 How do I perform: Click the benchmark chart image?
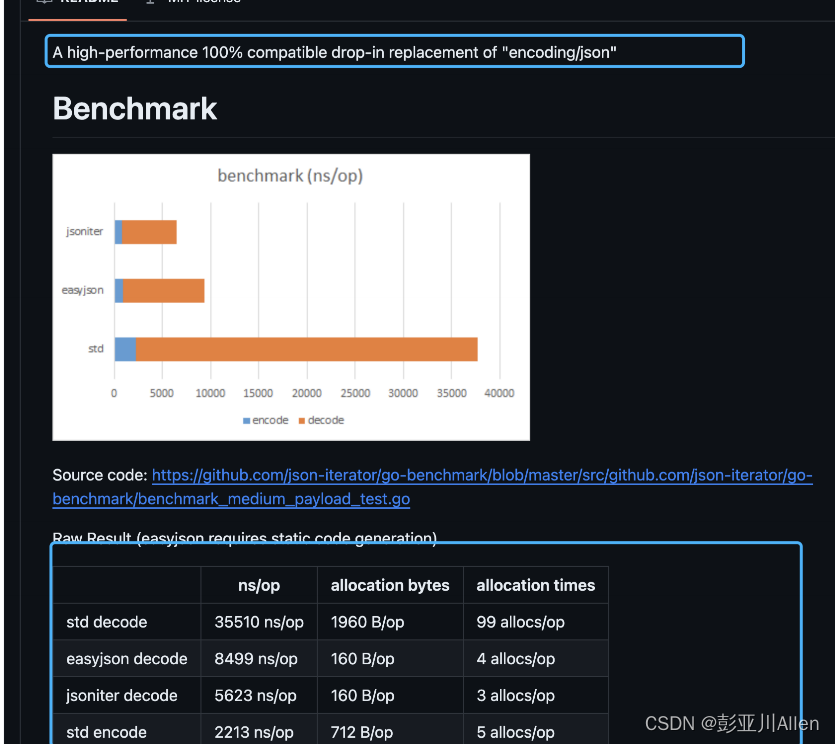[291, 296]
